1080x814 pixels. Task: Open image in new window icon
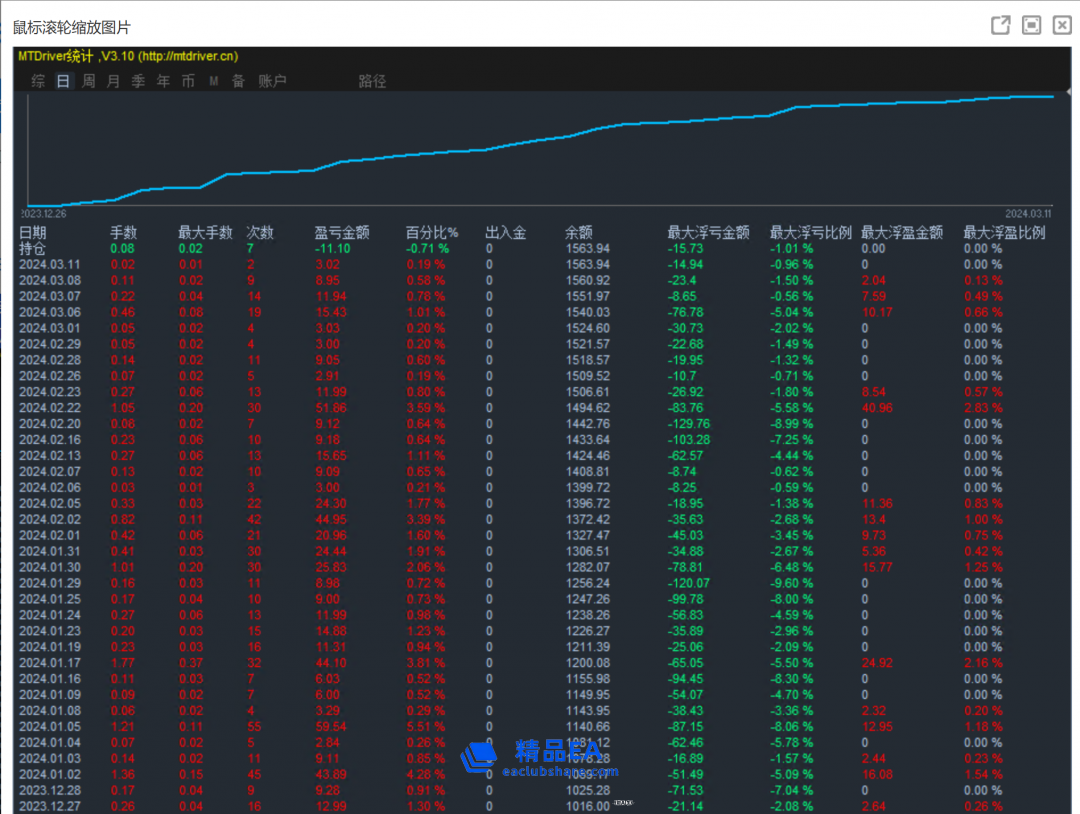pos(1000,26)
